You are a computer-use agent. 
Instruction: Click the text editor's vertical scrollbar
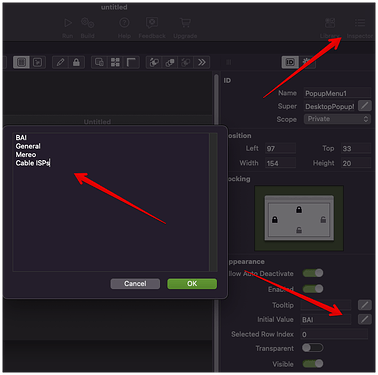tap(213, 202)
